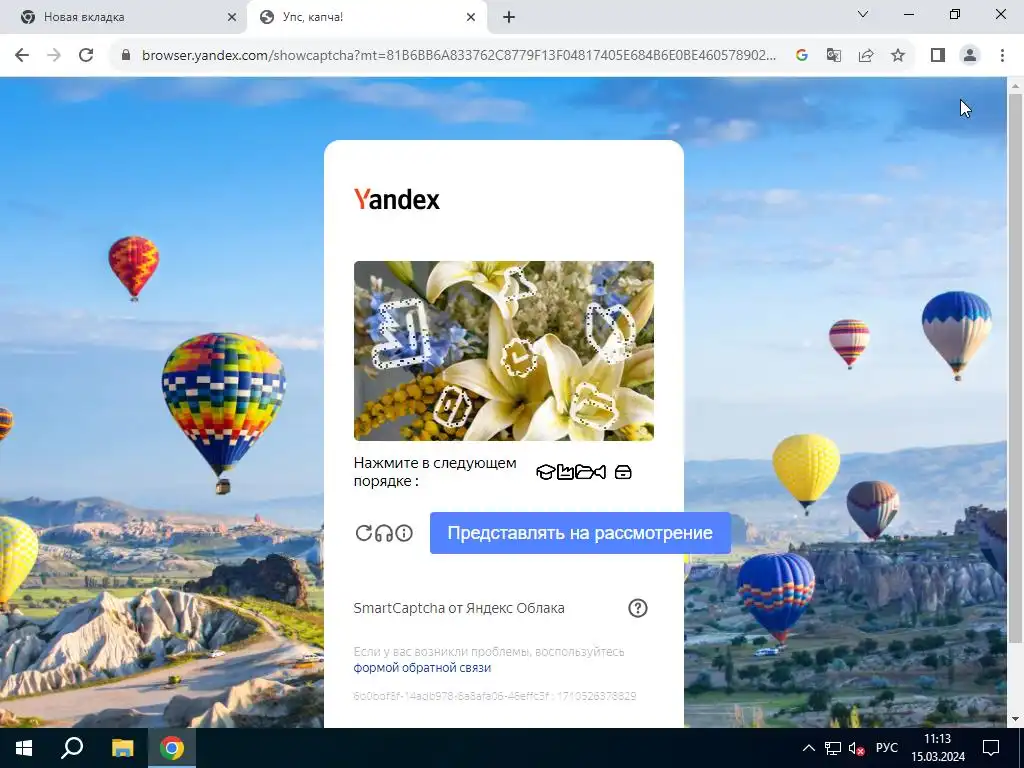
Task: Open File Explorer from the taskbar
Action: (122, 748)
